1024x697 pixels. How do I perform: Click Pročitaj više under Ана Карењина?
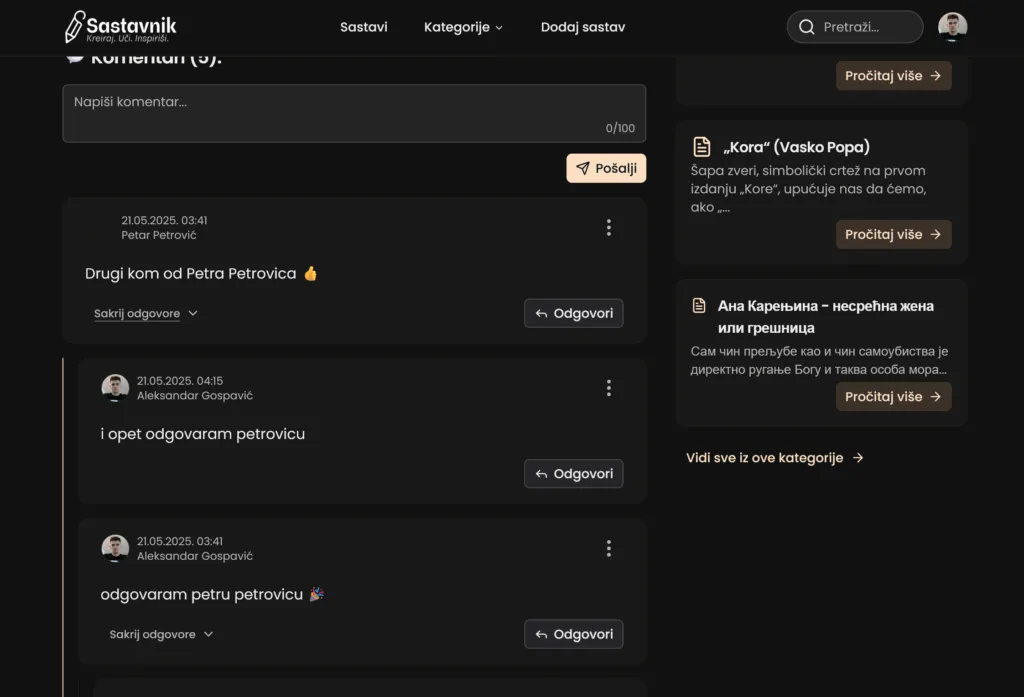[893, 397]
